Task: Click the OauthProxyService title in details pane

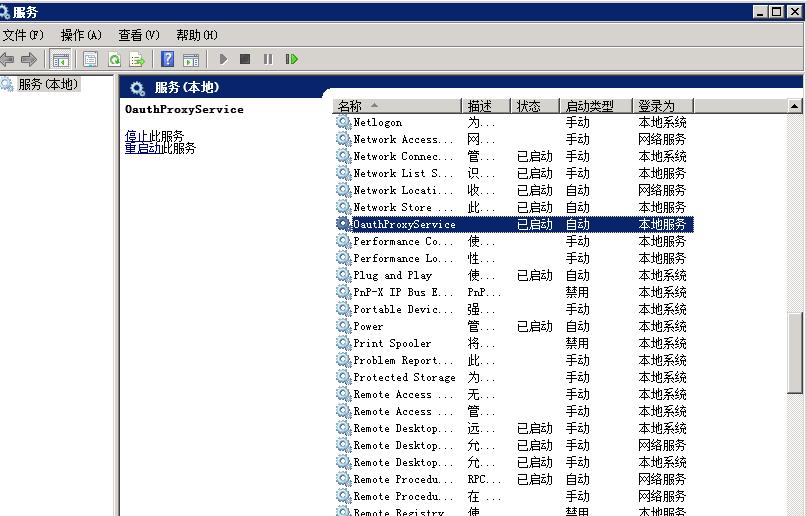Action: [184, 109]
